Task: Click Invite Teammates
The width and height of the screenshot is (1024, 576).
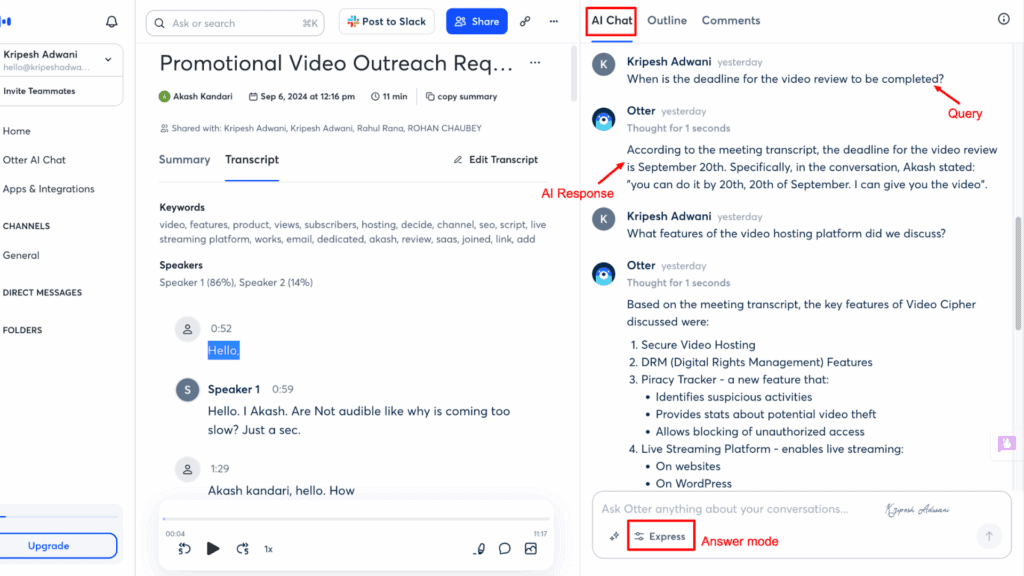Action: [39, 91]
